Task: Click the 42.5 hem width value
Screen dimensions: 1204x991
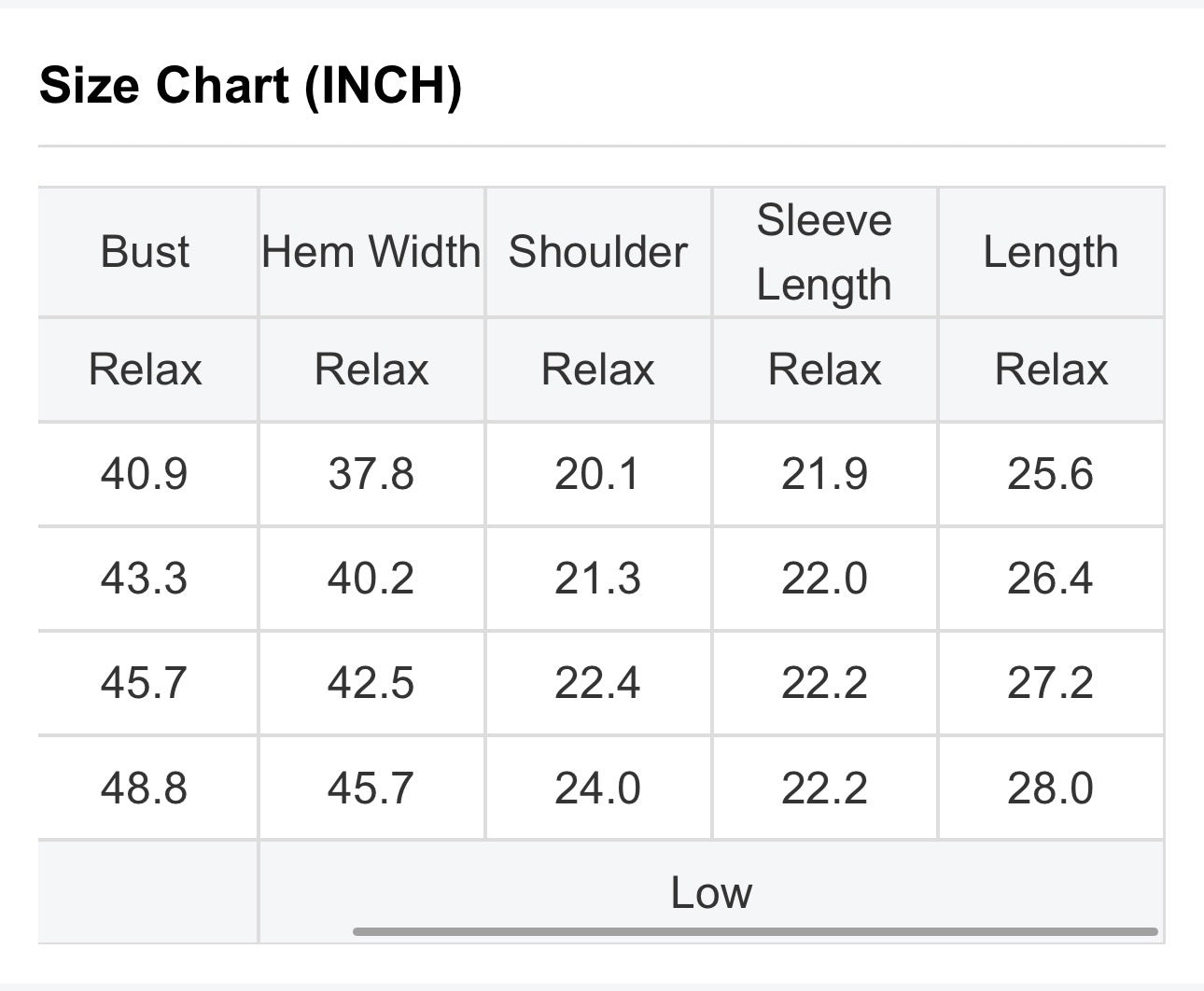Action: click(x=371, y=683)
